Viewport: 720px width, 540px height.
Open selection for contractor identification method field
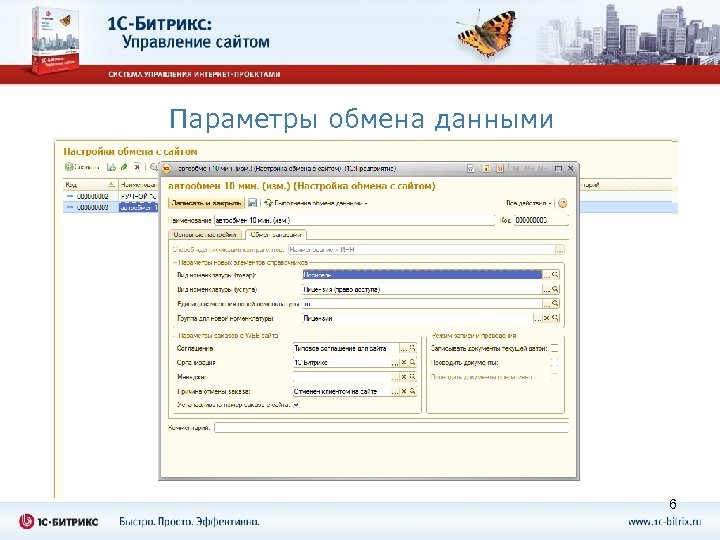(560, 250)
